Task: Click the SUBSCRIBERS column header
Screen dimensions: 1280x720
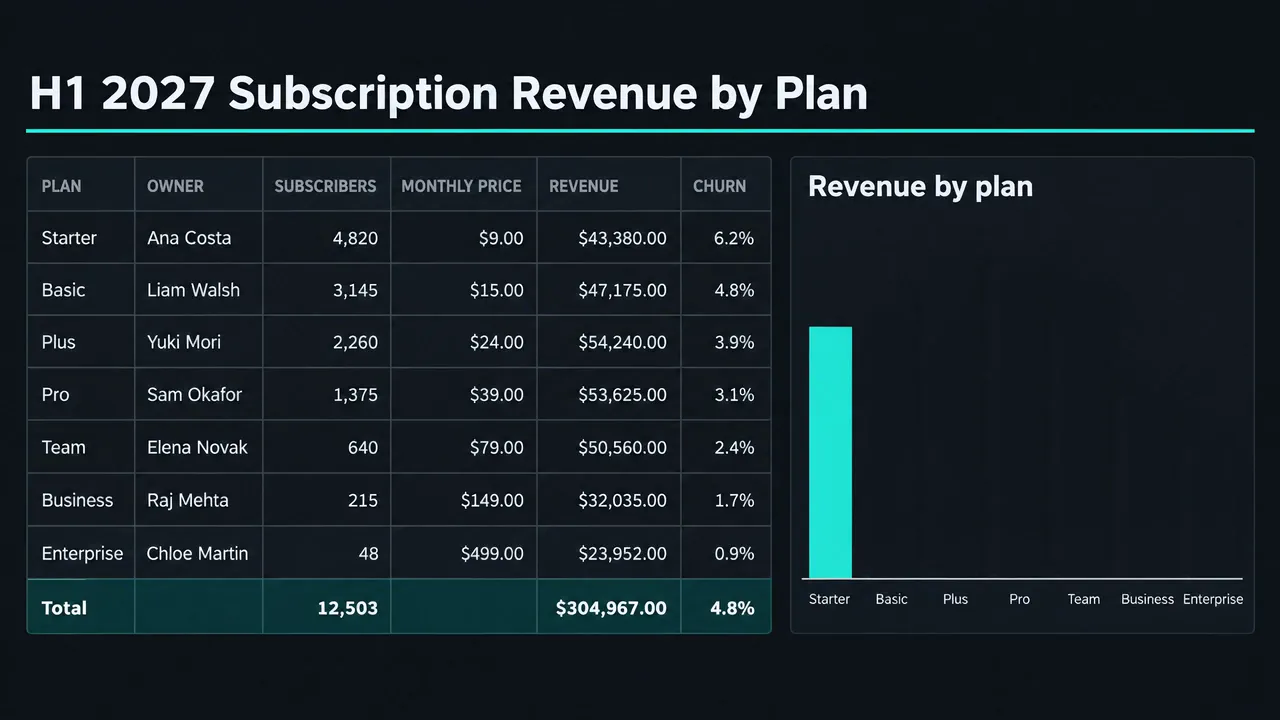Action: [x=326, y=185]
